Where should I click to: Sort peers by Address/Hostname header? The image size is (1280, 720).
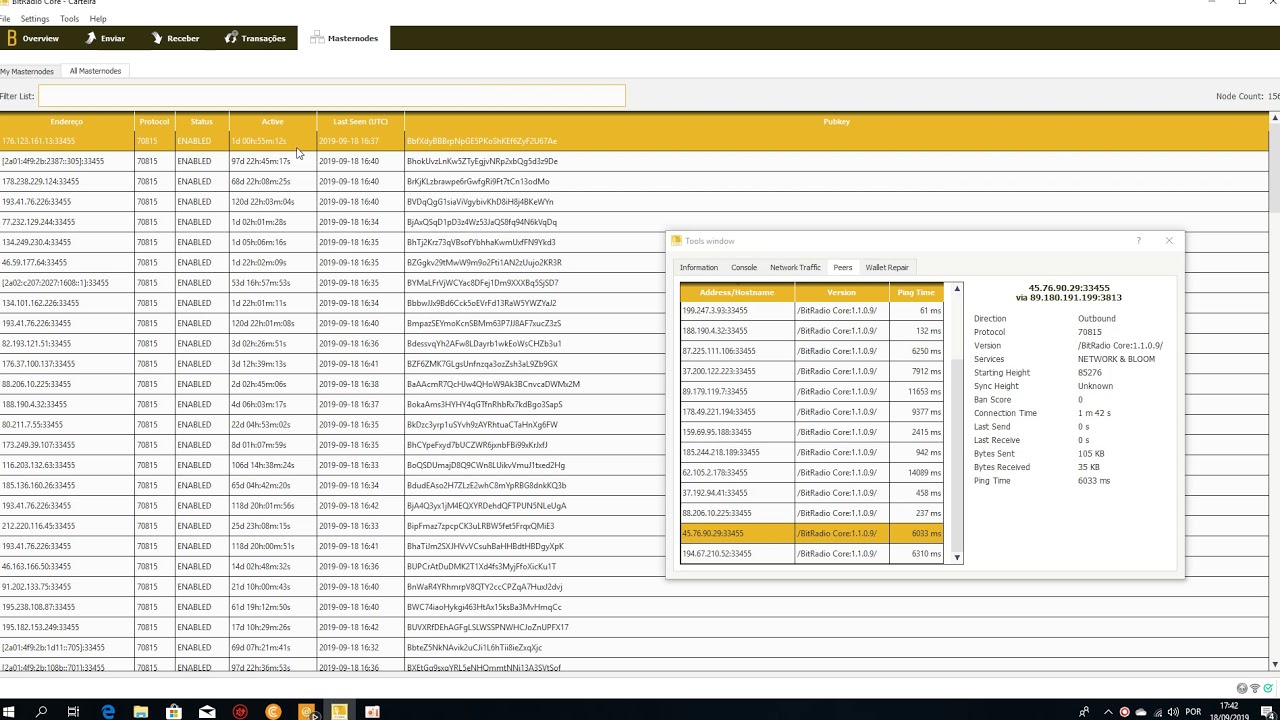coord(737,292)
